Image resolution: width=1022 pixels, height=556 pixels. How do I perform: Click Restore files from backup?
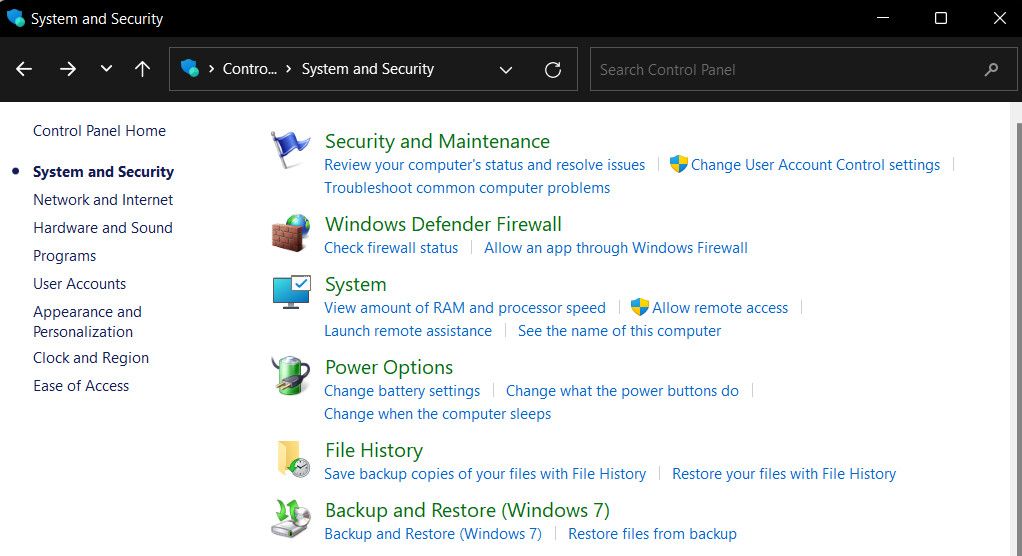point(652,533)
